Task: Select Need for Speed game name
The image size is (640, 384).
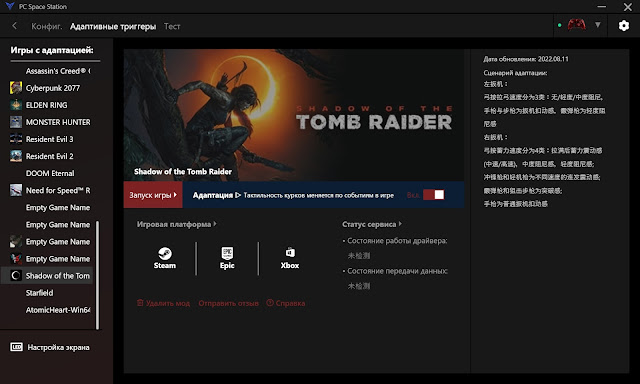Action: coord(58,191)
